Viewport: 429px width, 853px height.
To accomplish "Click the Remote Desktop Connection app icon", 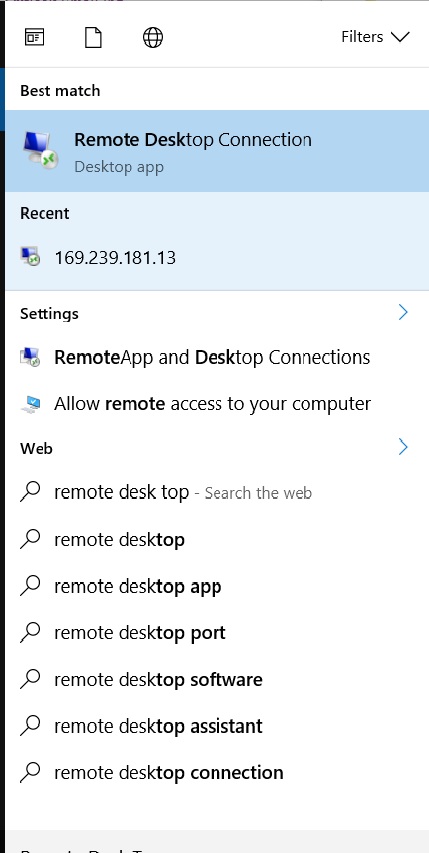I will [40, 150].
